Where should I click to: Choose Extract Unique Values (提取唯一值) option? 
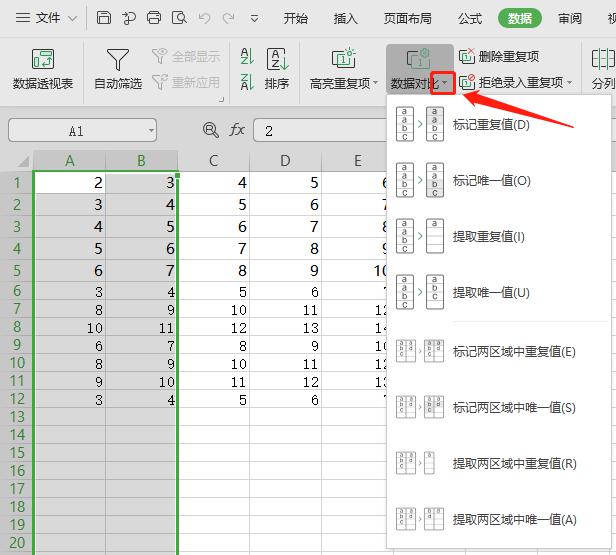point(491,292)
